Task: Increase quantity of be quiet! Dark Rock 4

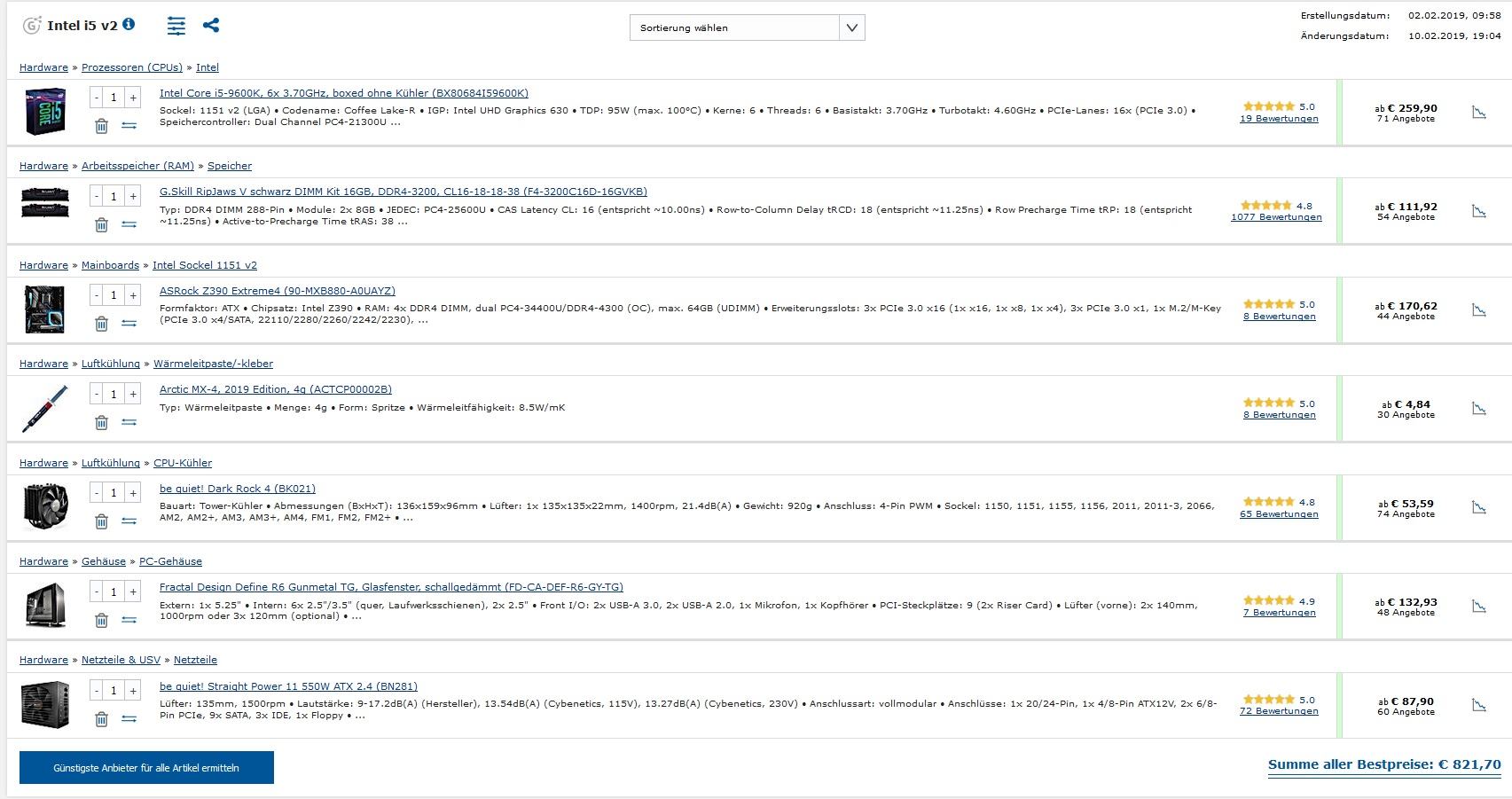Action: pos(132,492)
